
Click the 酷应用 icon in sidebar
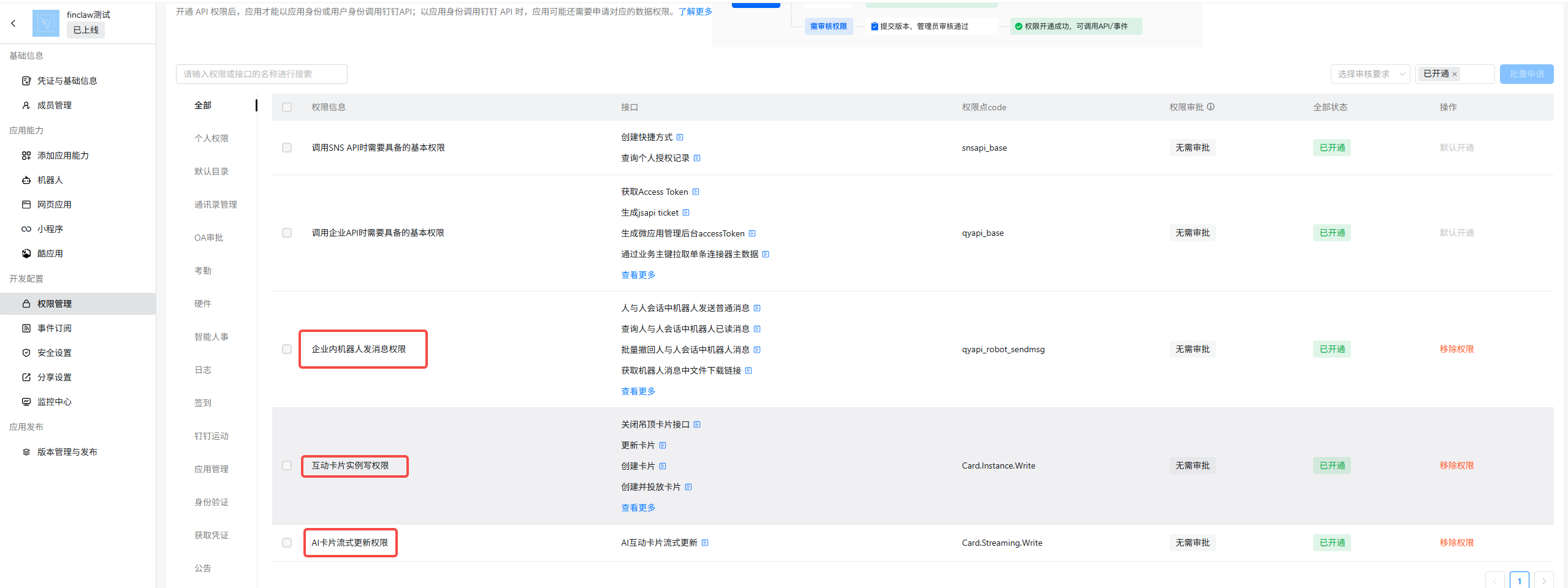click(x=26, y=254)
